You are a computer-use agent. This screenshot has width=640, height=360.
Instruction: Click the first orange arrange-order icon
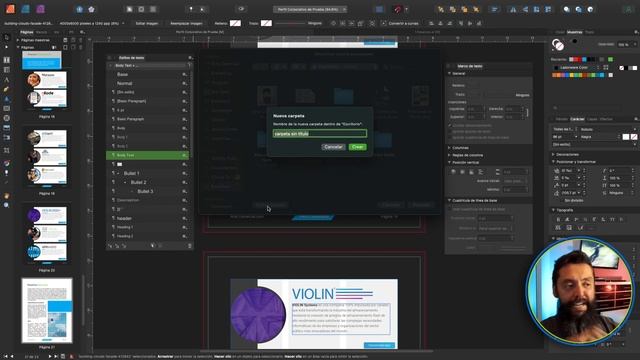(x=441, y=9)
